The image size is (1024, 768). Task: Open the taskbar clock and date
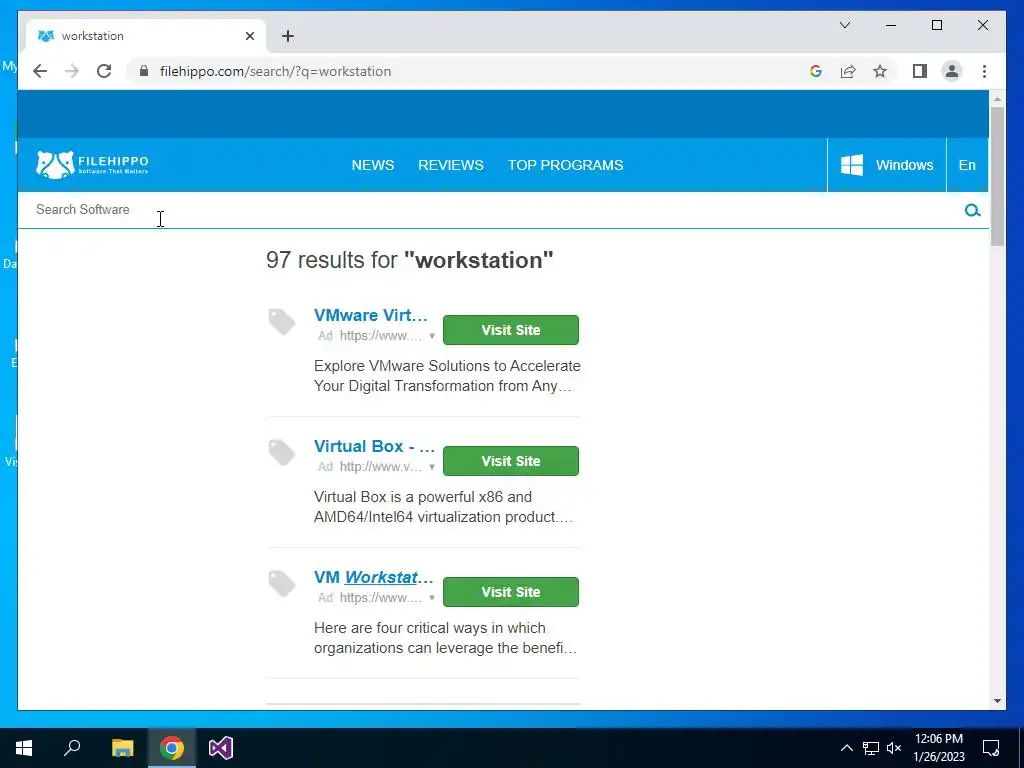tap(938, 748)
